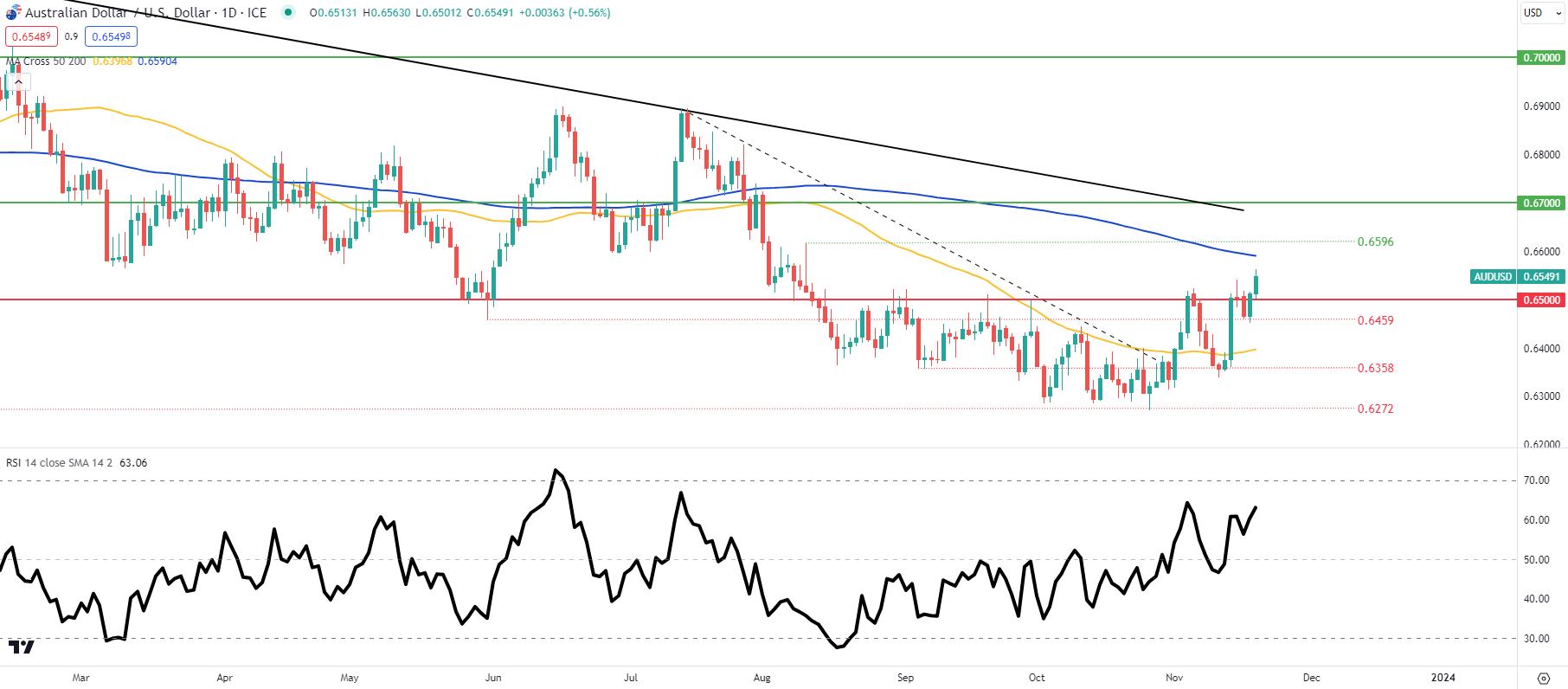Image resolution: width=1568 pixels, height=689 pixels.
Task: Click the RSI value 63.06
Action: 133,463
